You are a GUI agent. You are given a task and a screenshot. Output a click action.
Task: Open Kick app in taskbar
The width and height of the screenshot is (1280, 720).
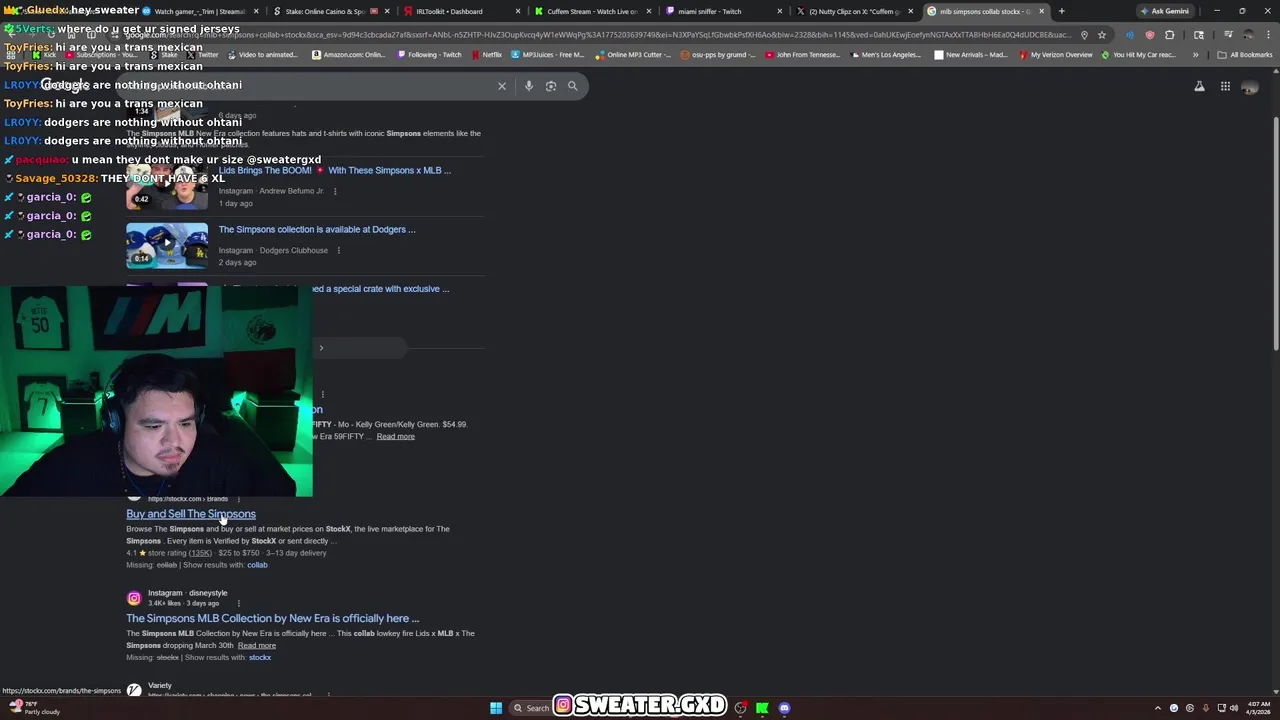(x=762, y=708)
